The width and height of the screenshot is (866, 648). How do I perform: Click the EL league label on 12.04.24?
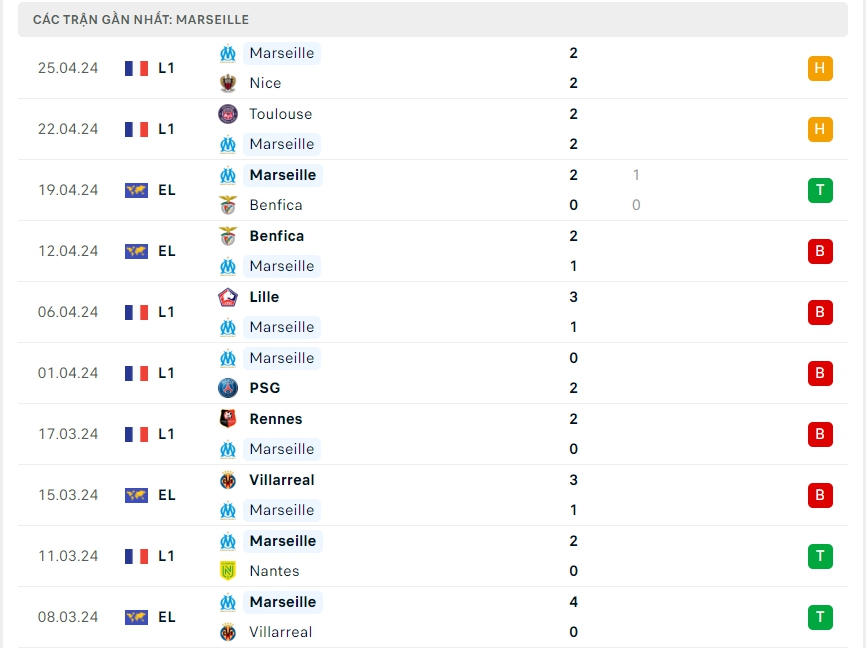[167, 251]
